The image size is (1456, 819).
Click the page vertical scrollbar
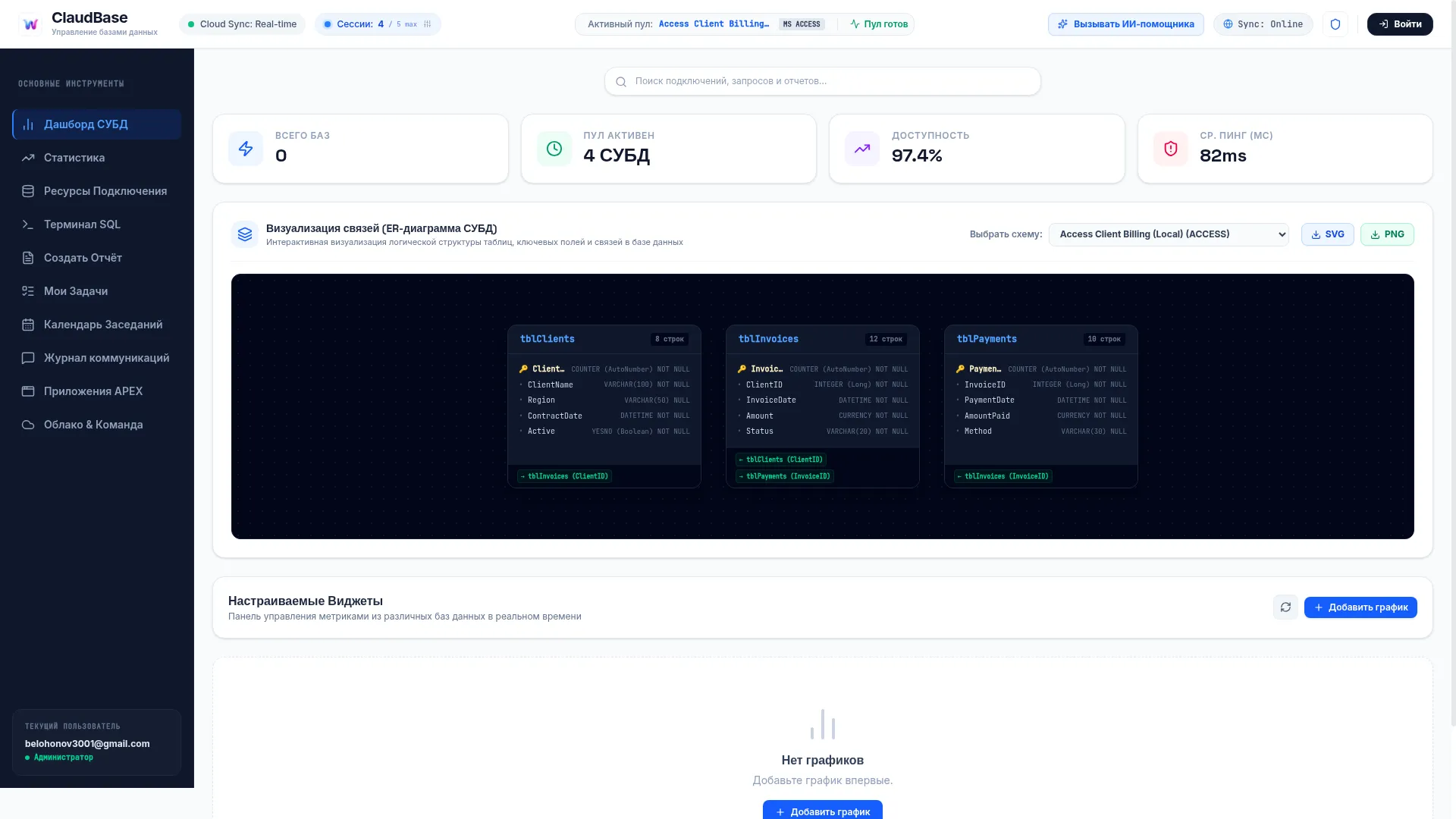coord(1452,364)
